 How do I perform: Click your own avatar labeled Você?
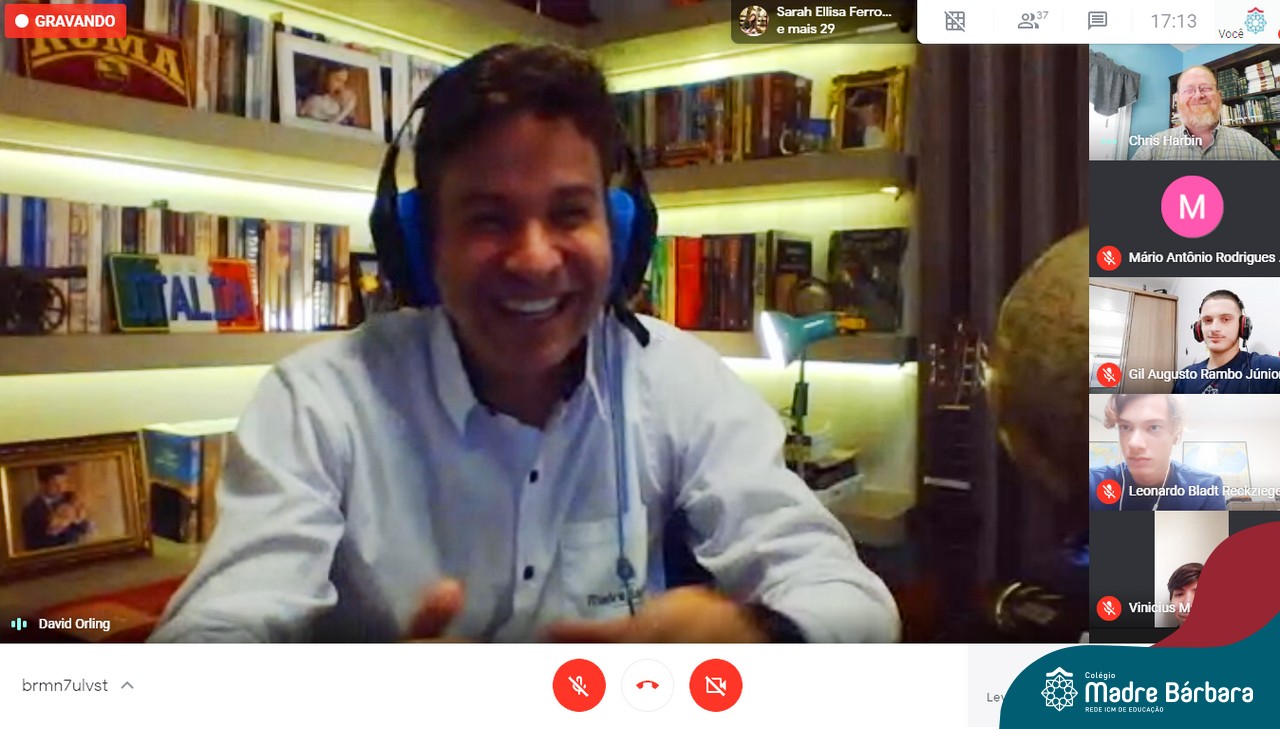click(1254, 20)
